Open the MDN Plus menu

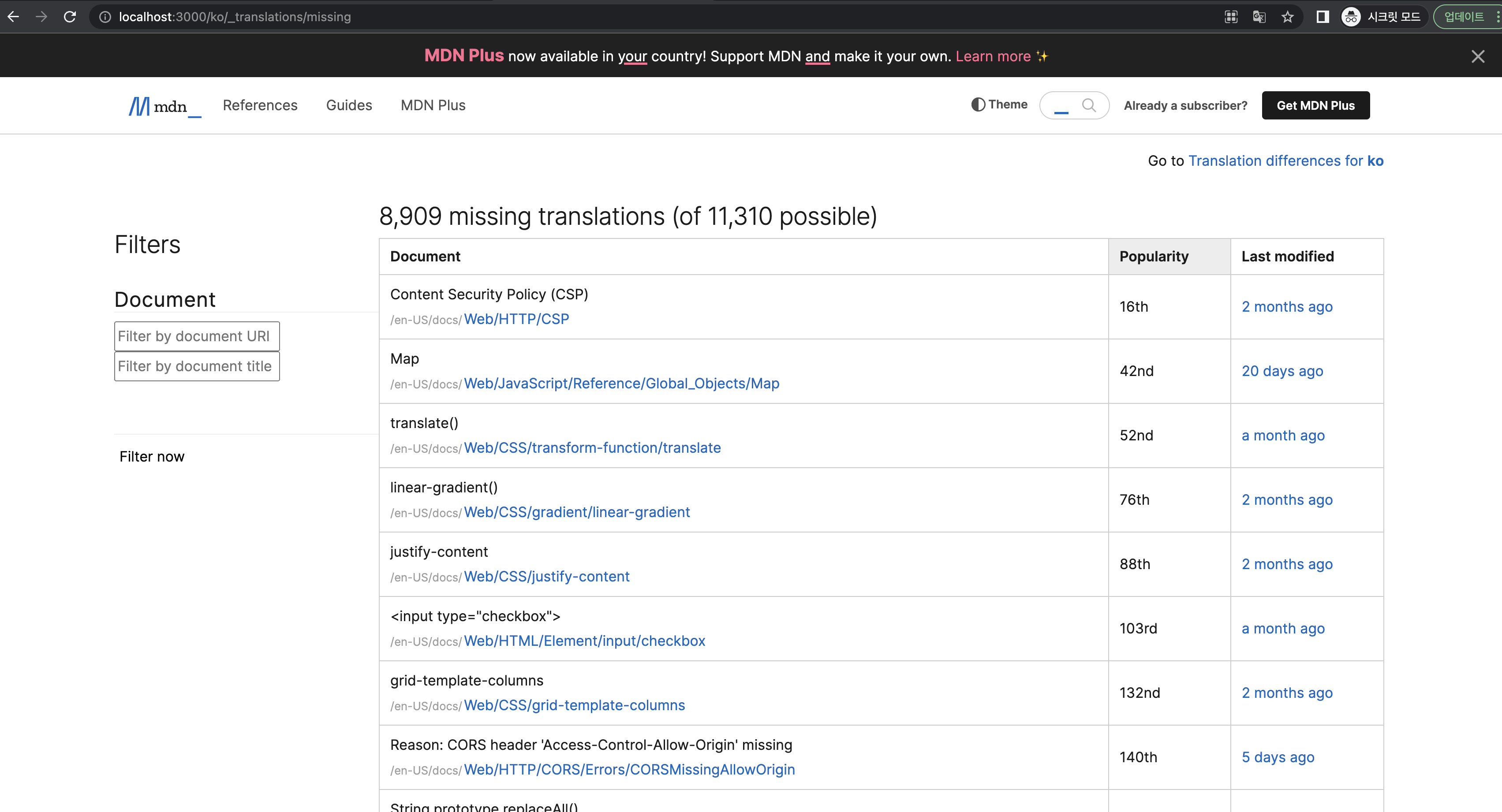coord(433,105)
